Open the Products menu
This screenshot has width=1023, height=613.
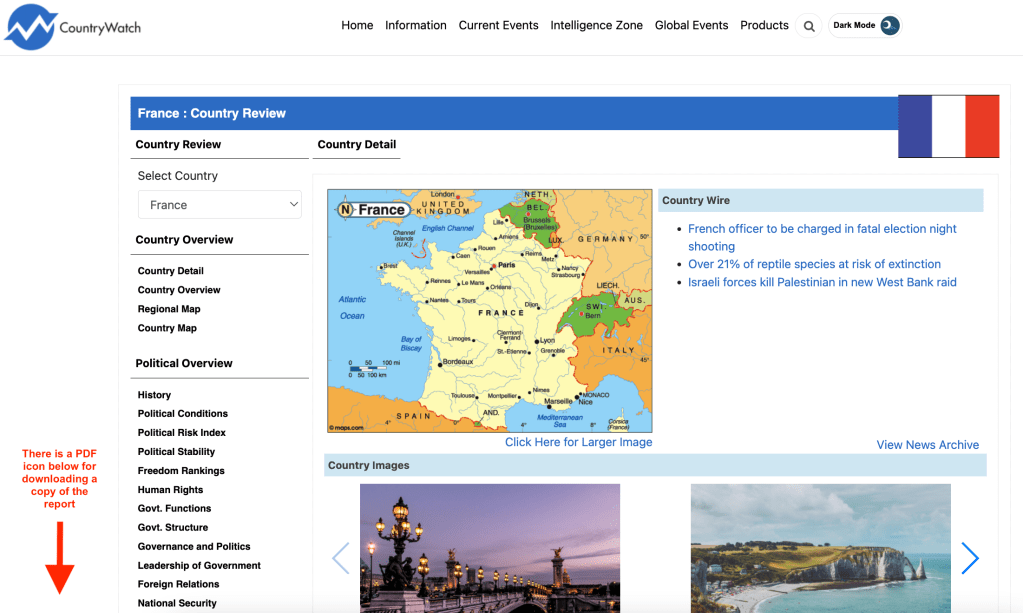pos(764,25)
